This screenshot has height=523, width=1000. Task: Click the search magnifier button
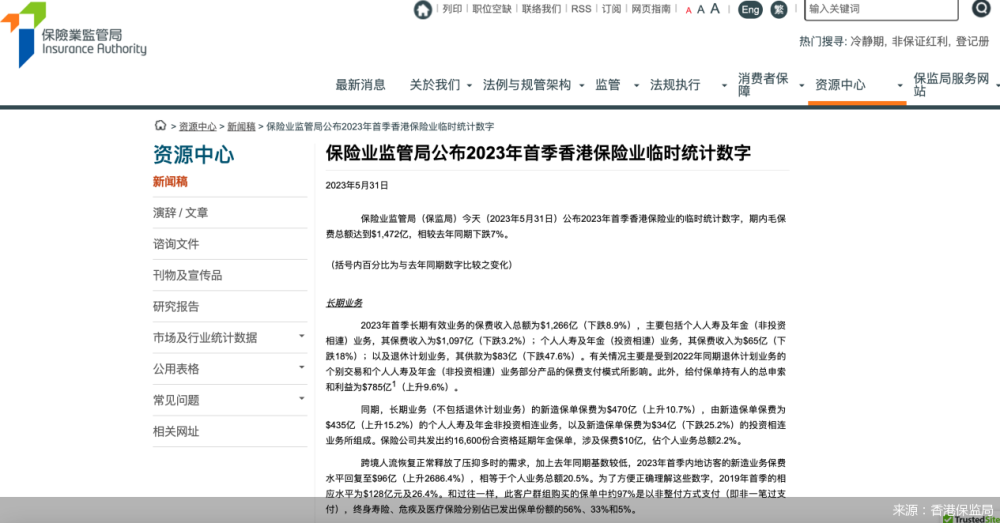pyautogui.click(x=981, y=9)
